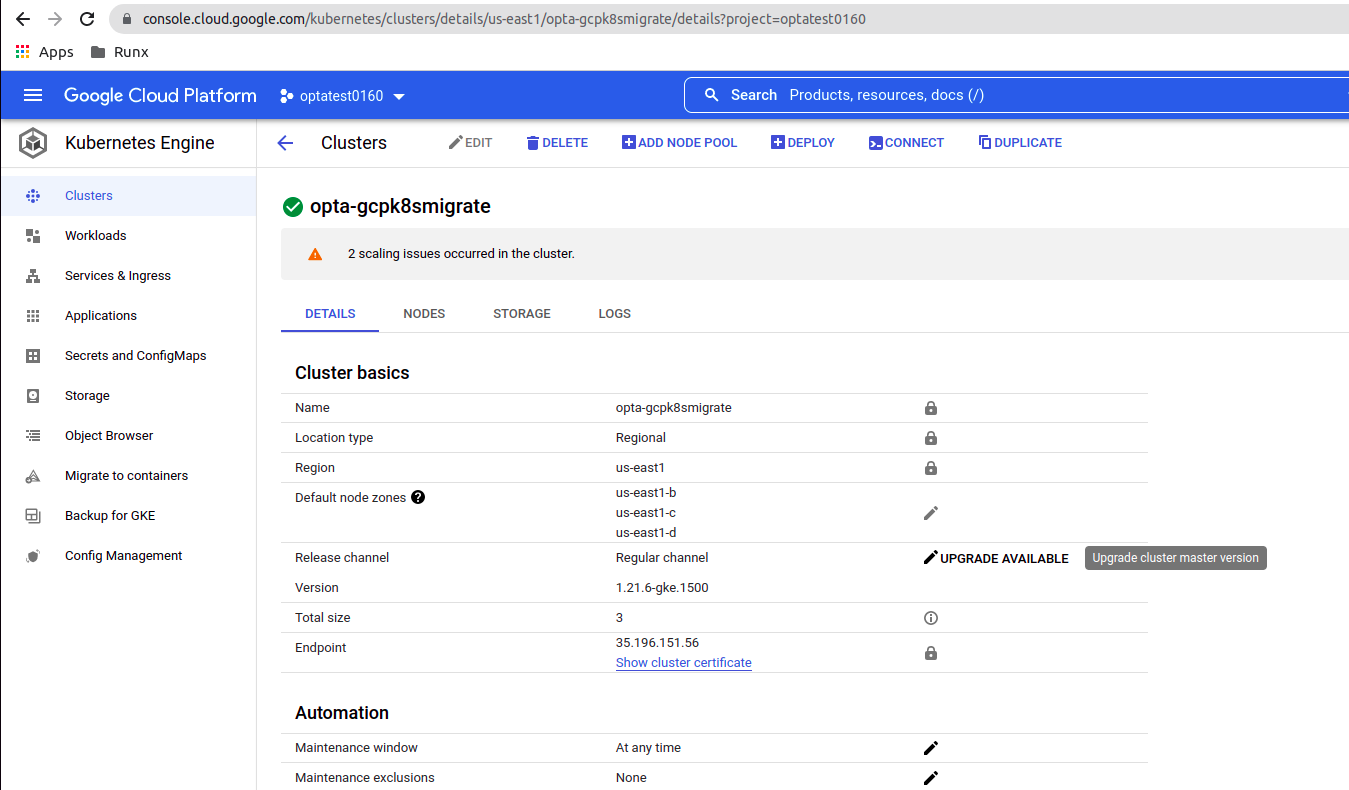Open the Show cluster certificate link
1349x790 pixels.
pos(683,663)
